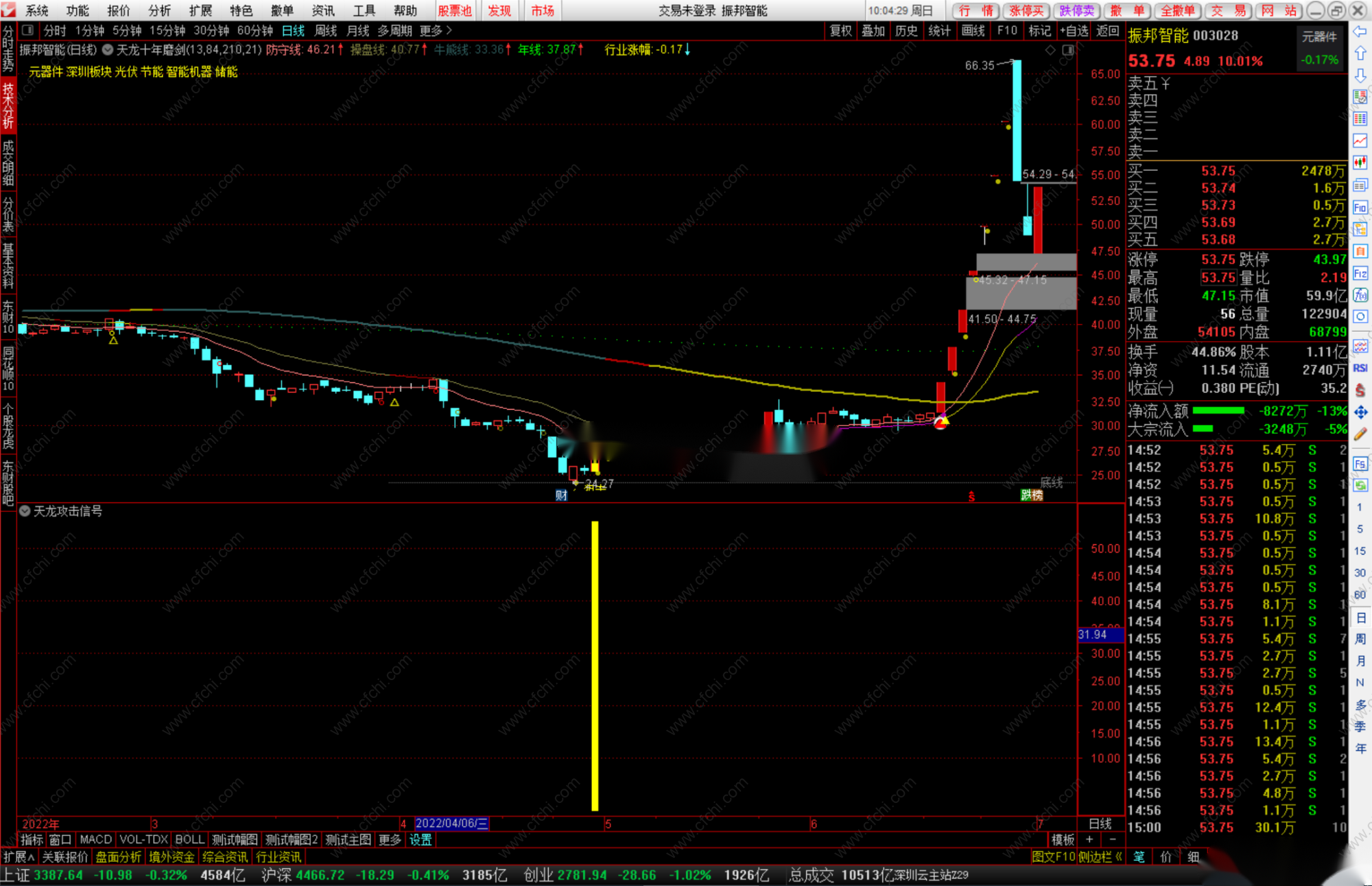The image size is (1372, 886).
Task: Click the four-way move arrows icon
Action: [1360, 412]
